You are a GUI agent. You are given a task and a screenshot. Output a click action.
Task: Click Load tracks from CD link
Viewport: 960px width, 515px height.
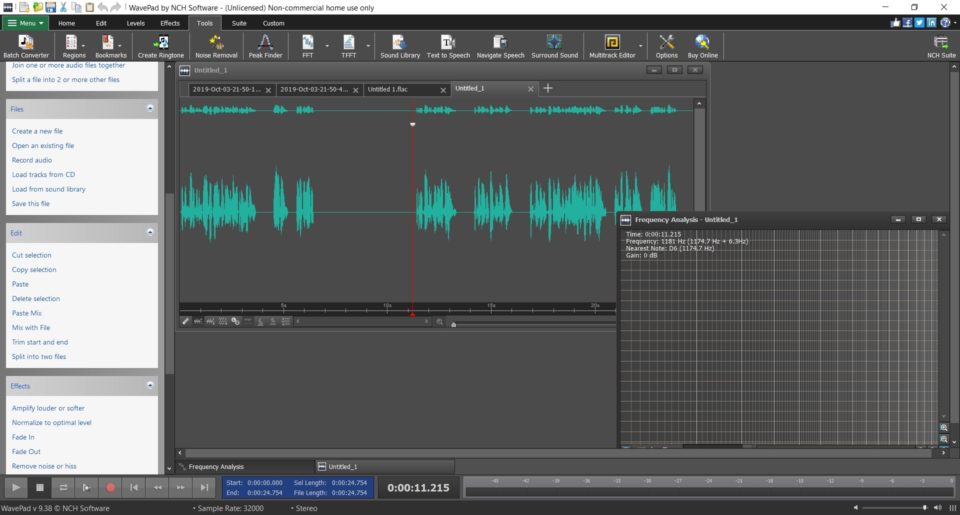click(43, 175)
